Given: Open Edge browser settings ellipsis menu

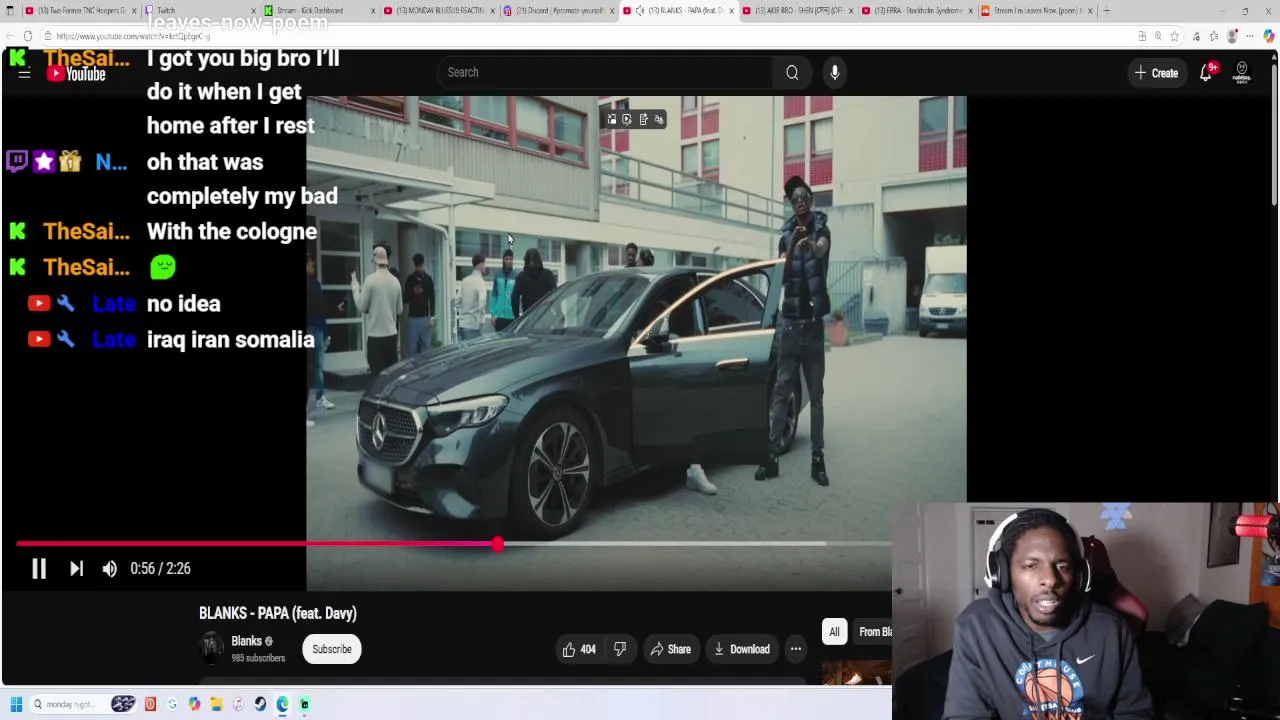Looking at the screenshot, I should click(x=1250, y=36).
